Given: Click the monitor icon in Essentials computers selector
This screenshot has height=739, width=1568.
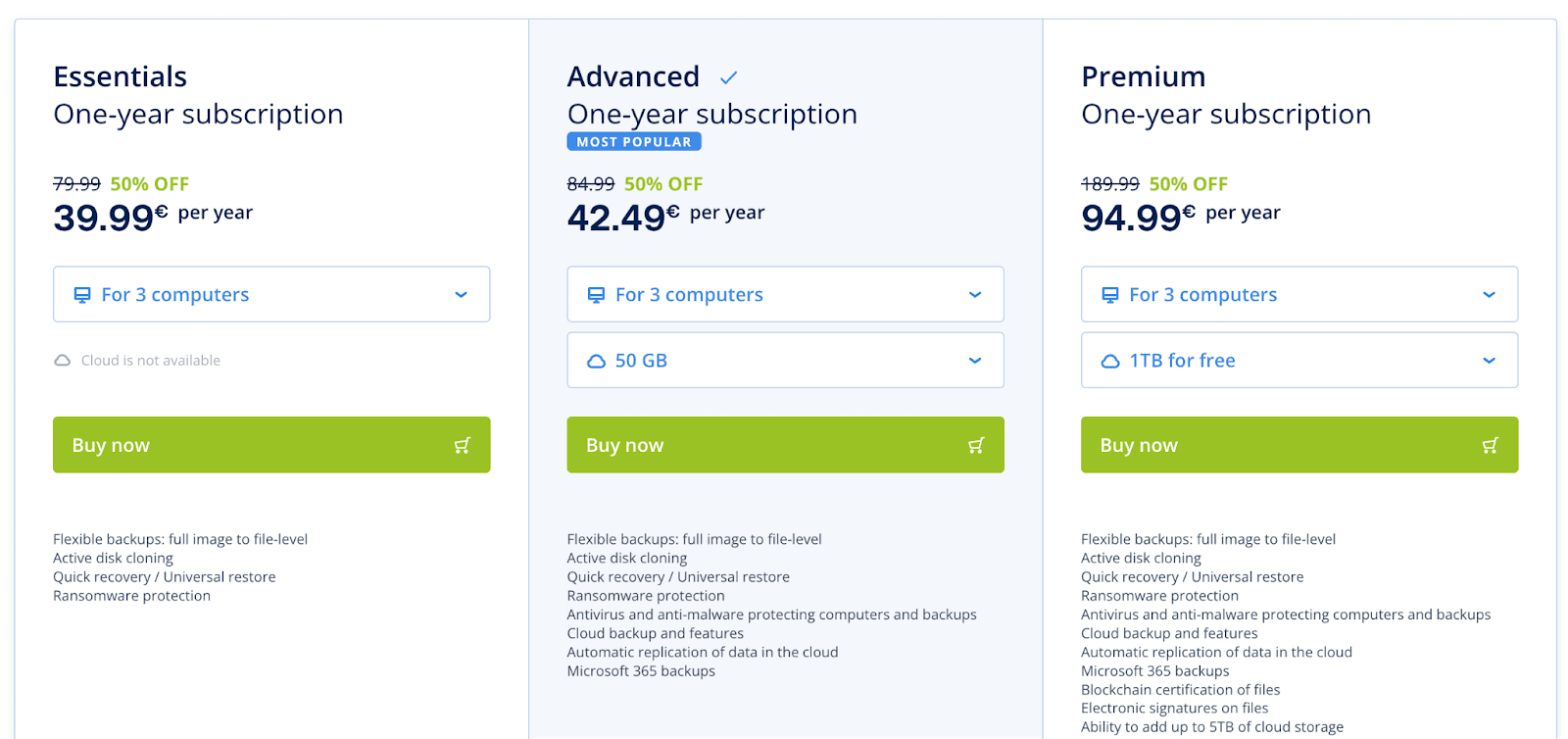Looking at the screenshot, I should 82,295.
